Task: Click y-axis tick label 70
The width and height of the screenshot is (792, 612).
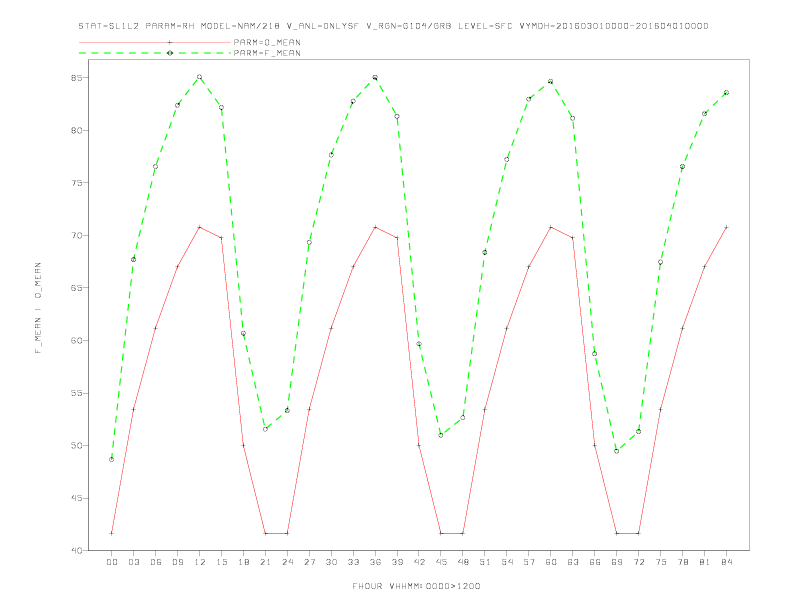Action: pyautogui.click(x=76, y=235)
